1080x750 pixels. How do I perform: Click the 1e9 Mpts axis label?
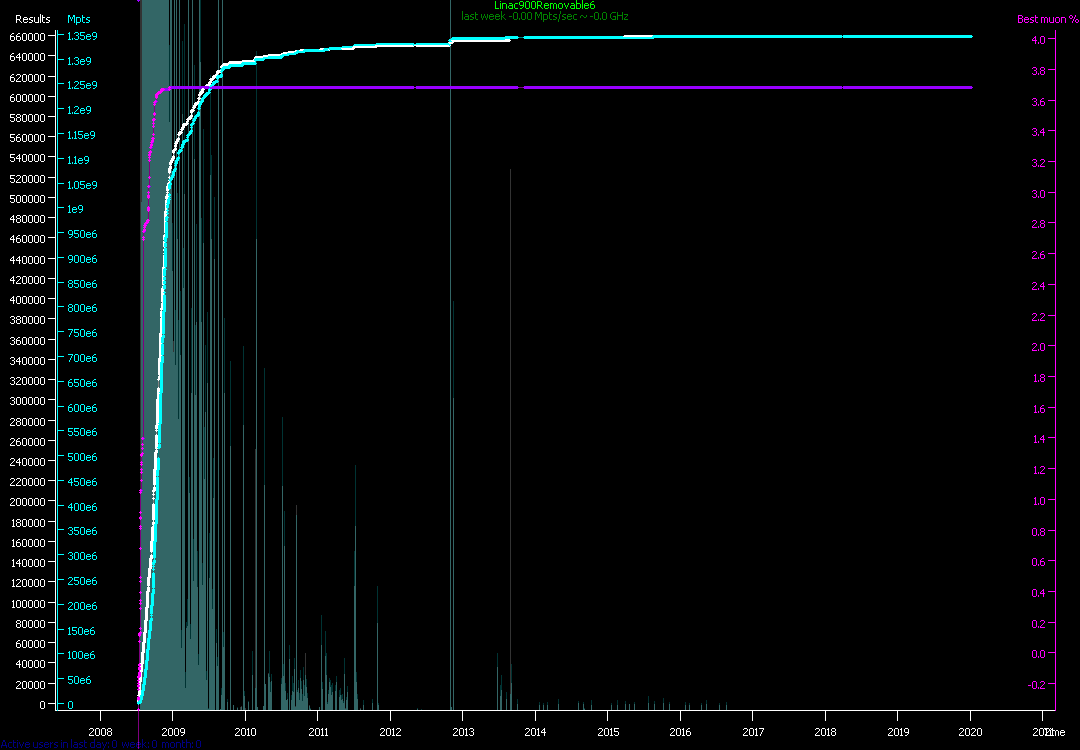75,210
